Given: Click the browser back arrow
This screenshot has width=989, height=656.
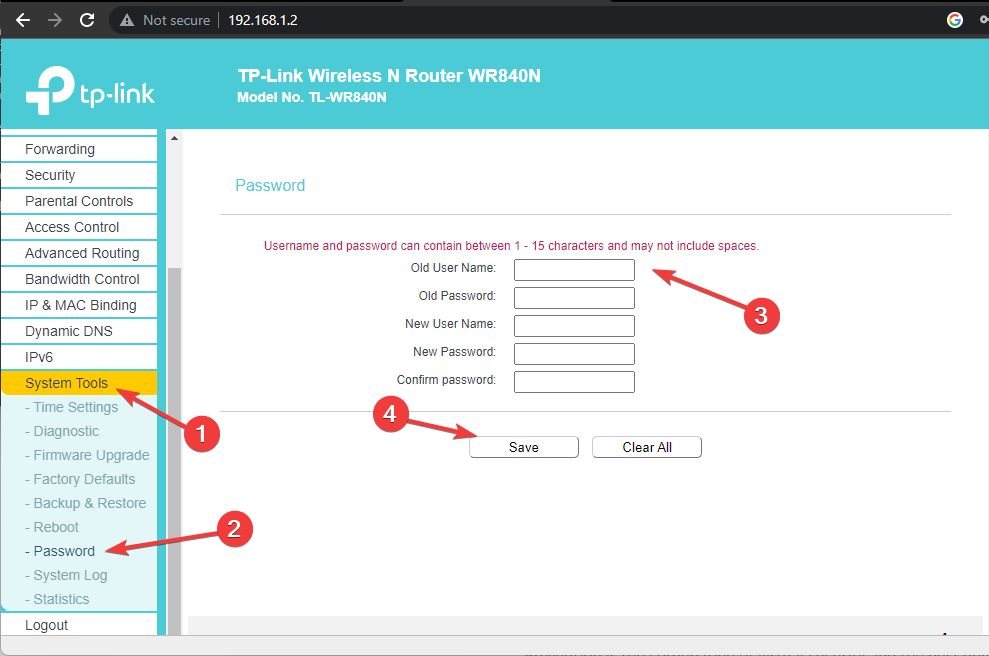Looking at the screenshot, I should (x=23, y=20).
